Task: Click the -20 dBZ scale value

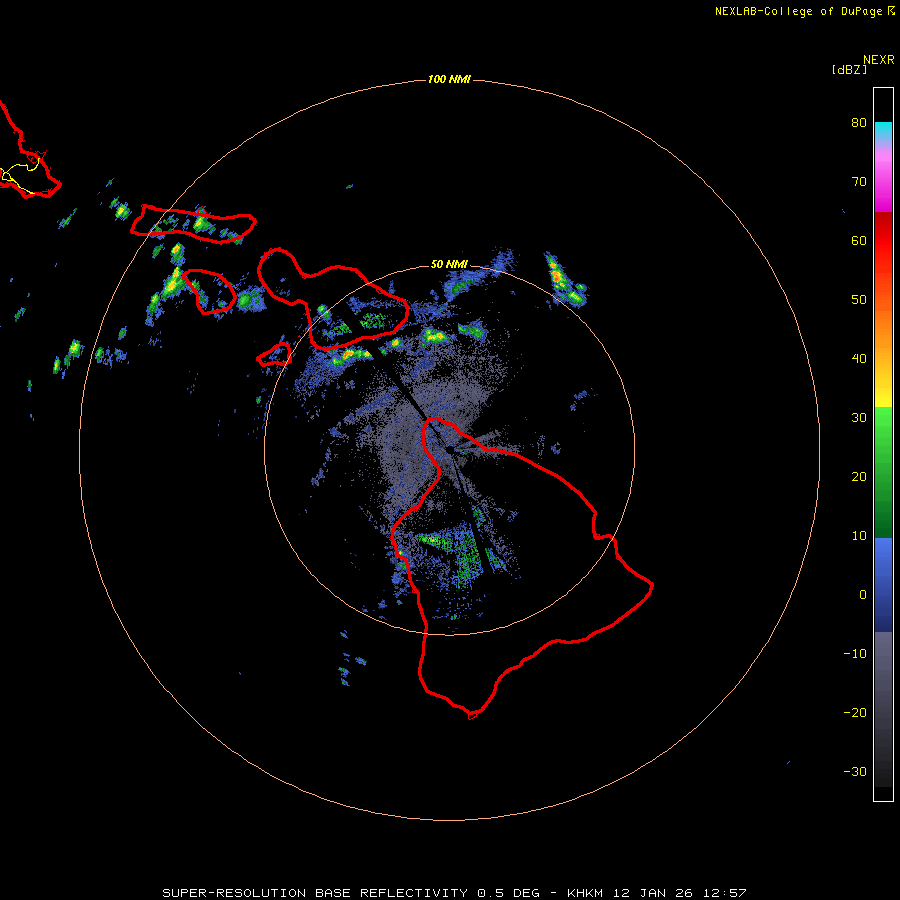Action: click(x=855, y=713)
